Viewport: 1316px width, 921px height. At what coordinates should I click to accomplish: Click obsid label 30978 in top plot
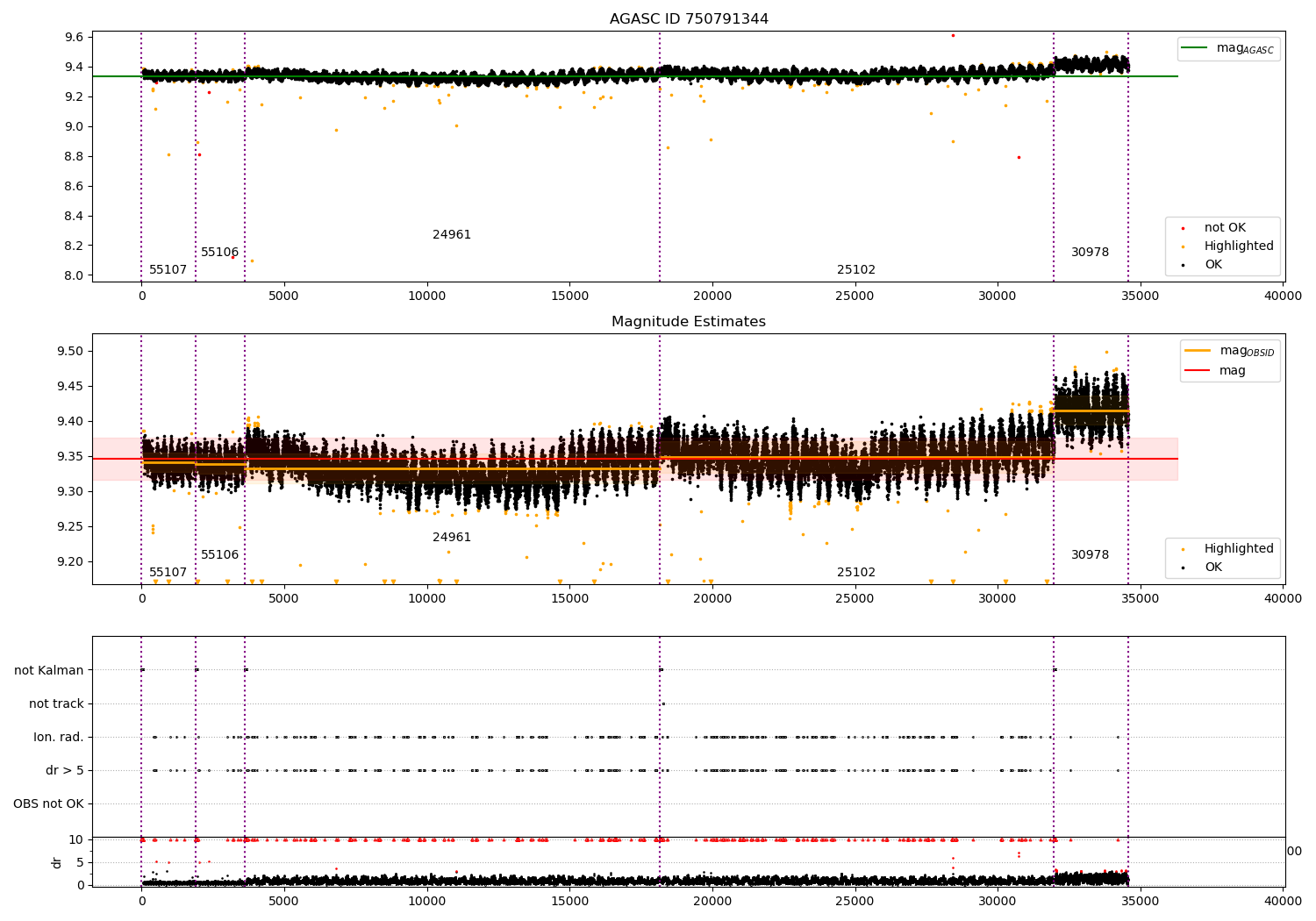click(1091, 253)
